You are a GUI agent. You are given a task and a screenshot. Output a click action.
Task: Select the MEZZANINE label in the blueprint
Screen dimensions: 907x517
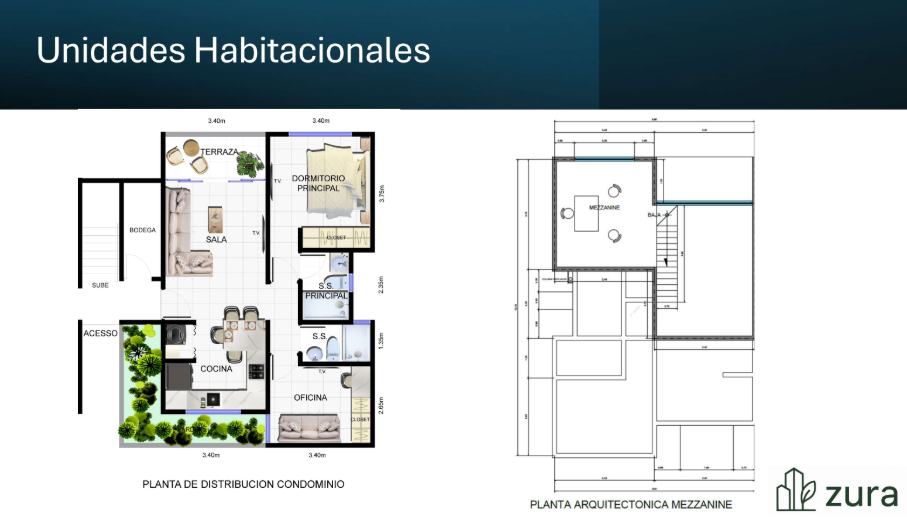point(604,207)
